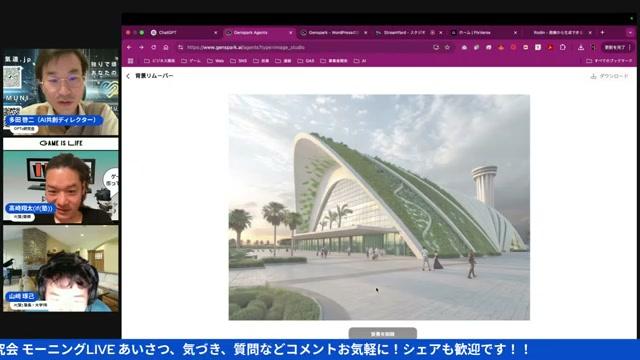
Task: Select the Genspark Agents tab
Action: point(260,33)
